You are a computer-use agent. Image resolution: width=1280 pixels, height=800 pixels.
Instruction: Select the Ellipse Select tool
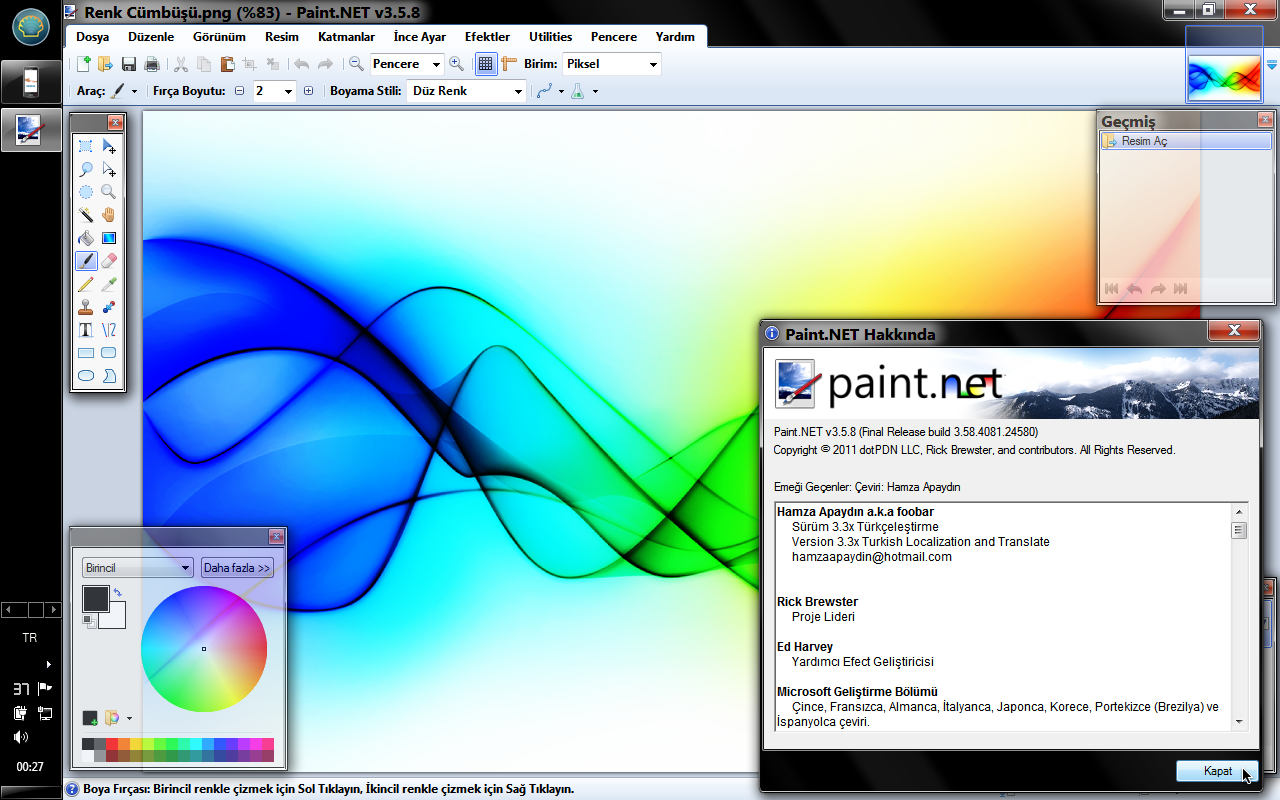[x=86, y=192]
